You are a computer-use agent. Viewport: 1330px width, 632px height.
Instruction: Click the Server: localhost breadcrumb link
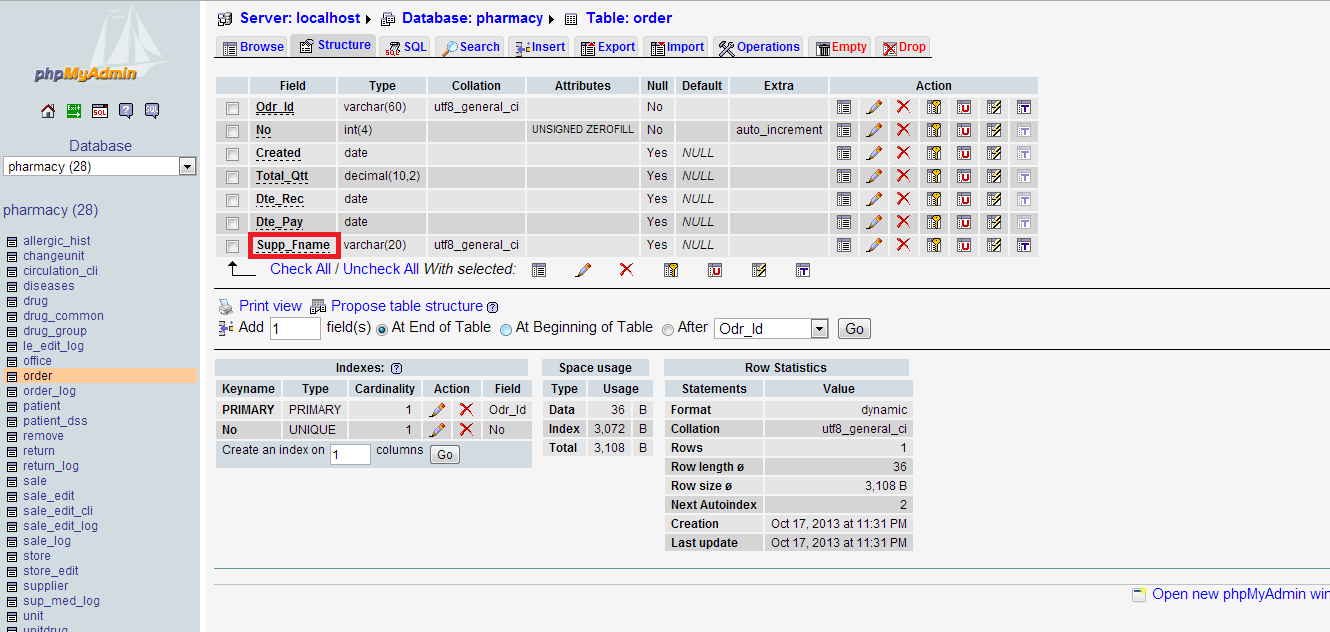300,18
